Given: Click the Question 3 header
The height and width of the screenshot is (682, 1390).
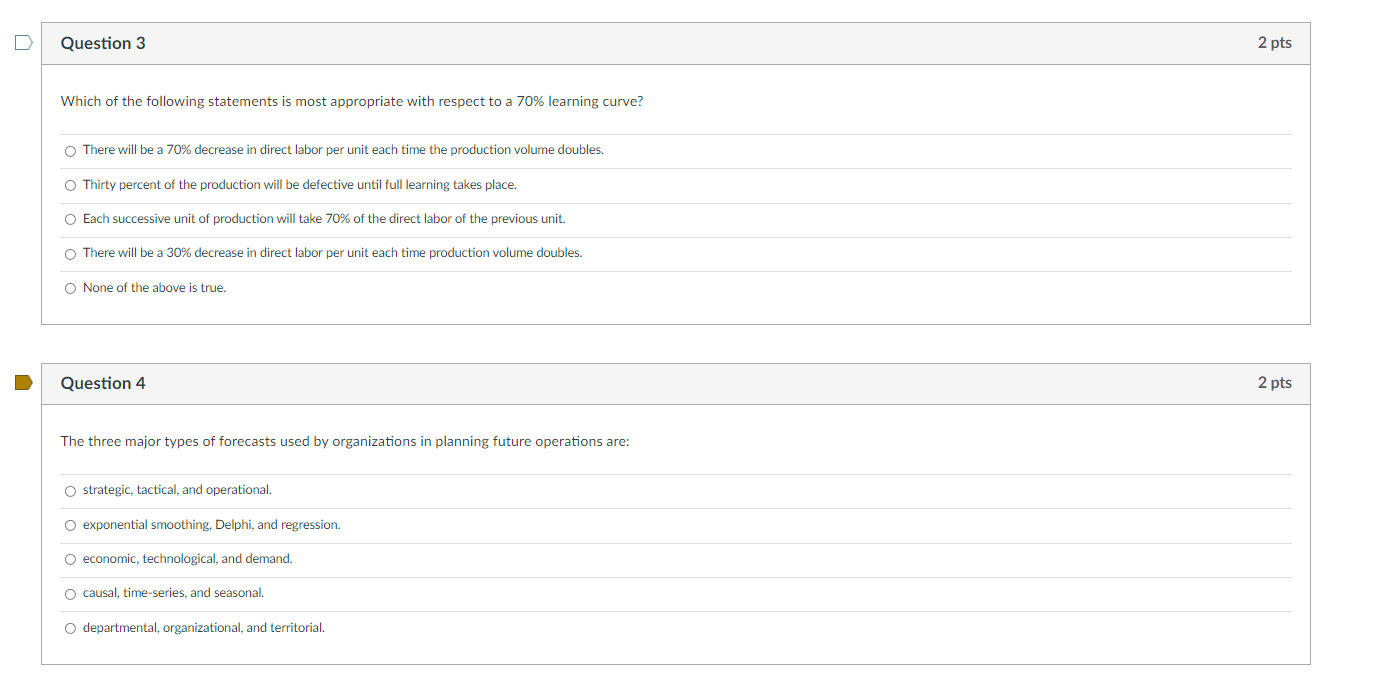Looking at the screenshot, I should pos(103,43).
